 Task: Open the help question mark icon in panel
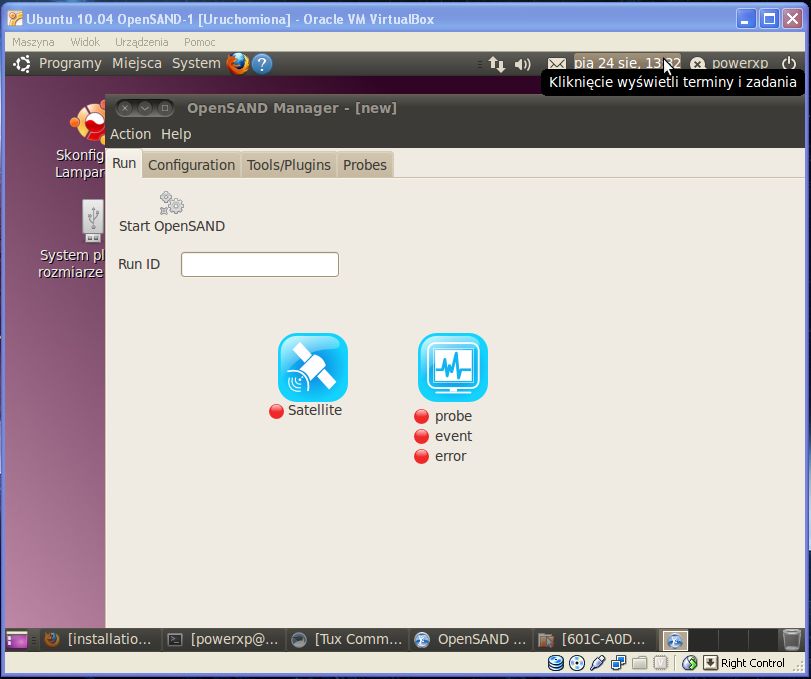[x=262, y=64]
